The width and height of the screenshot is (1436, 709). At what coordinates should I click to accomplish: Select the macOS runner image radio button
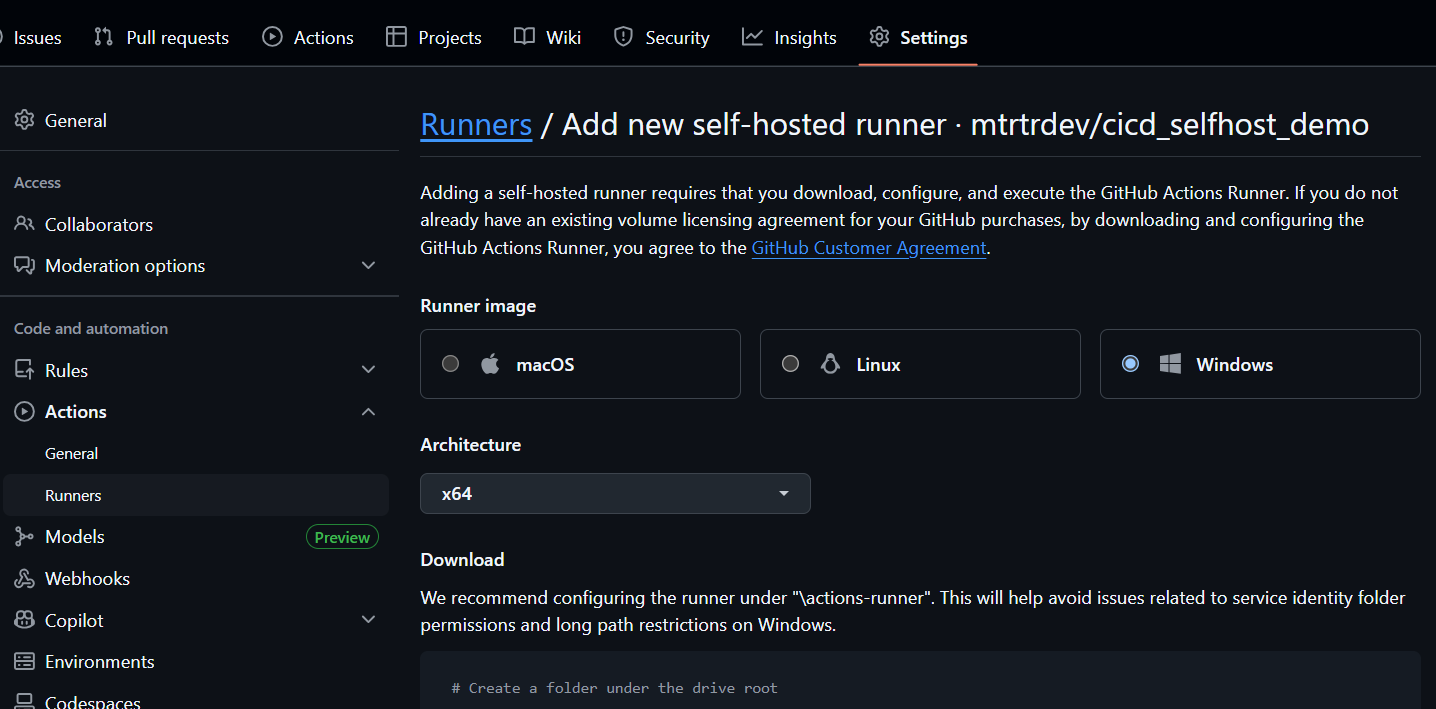point(450,363)
